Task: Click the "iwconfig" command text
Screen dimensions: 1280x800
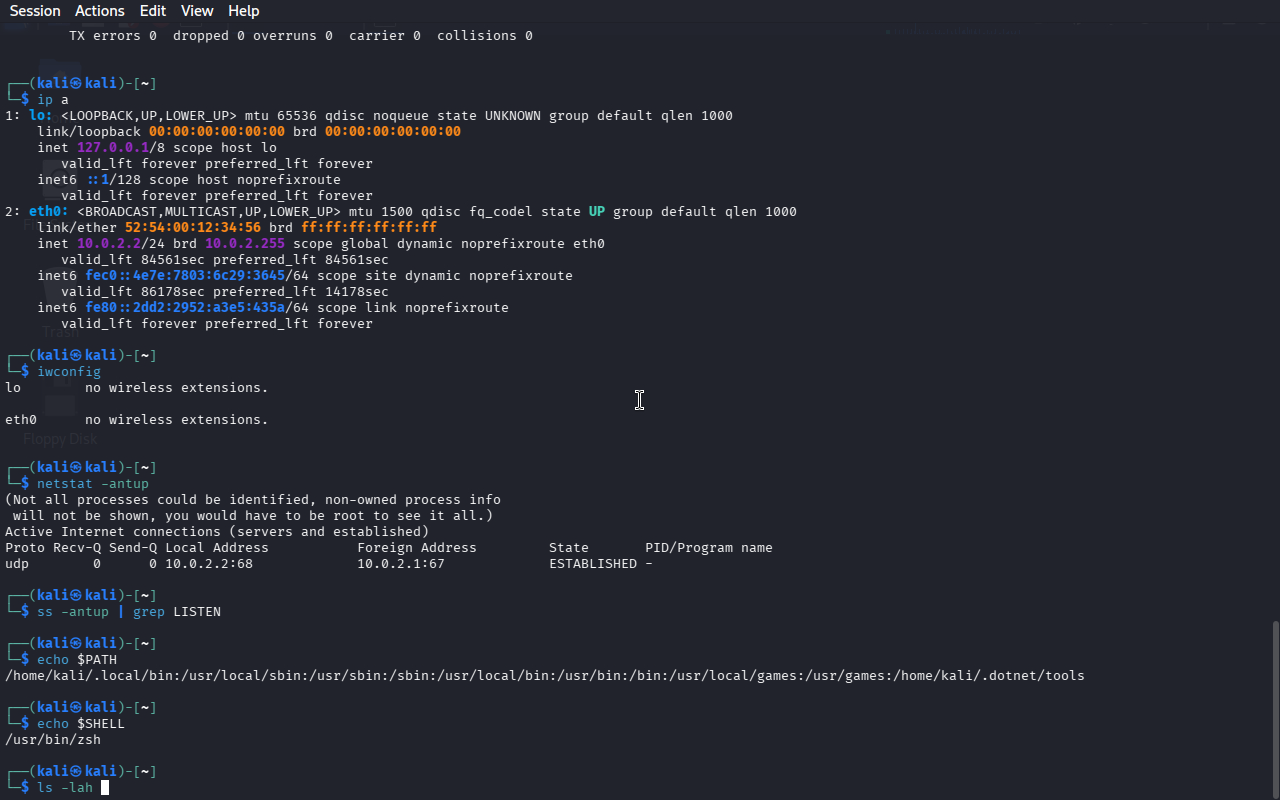Action: [x=68, y=372]
